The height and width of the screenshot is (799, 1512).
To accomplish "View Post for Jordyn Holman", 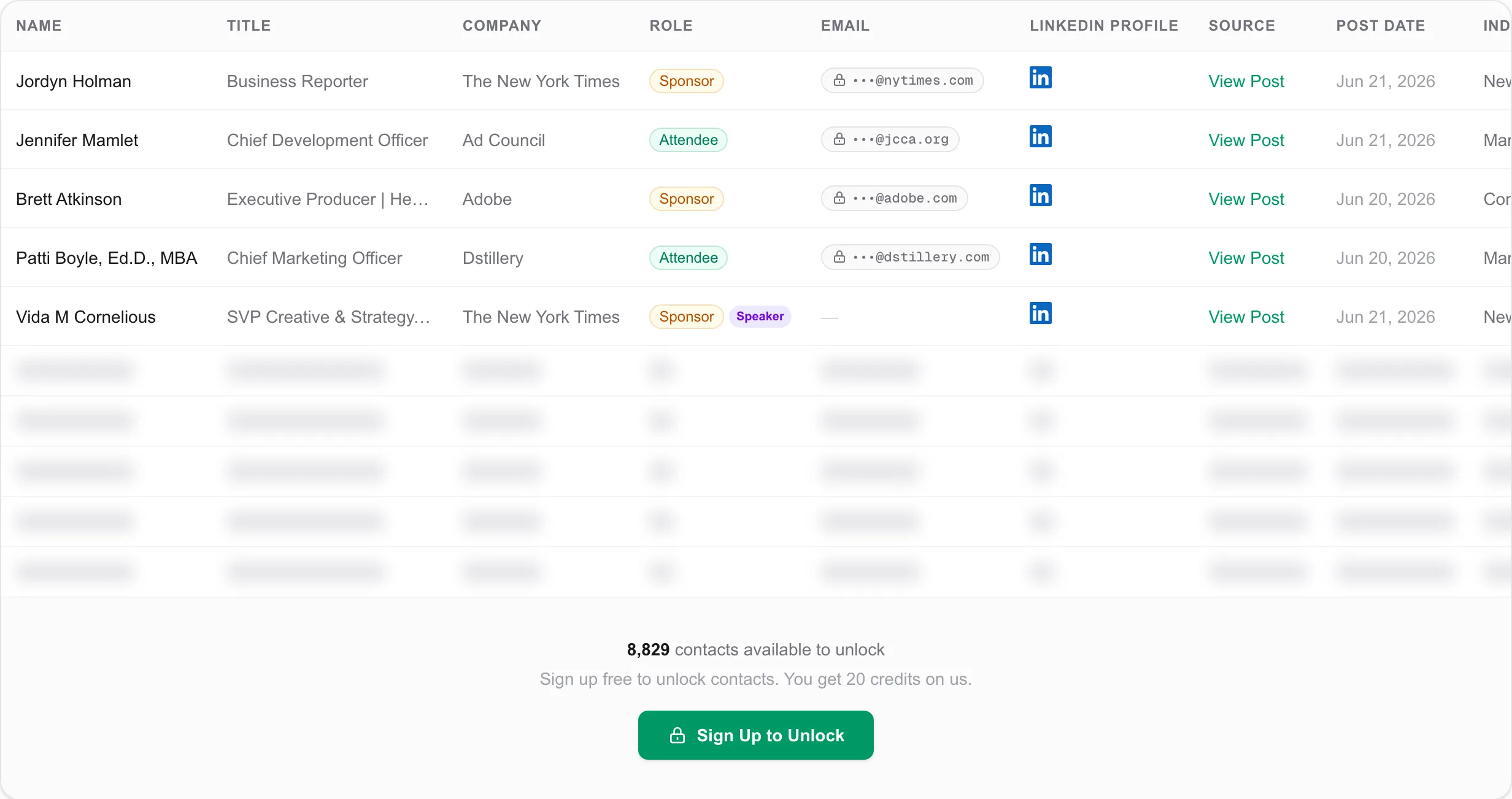I will 1246,81.
